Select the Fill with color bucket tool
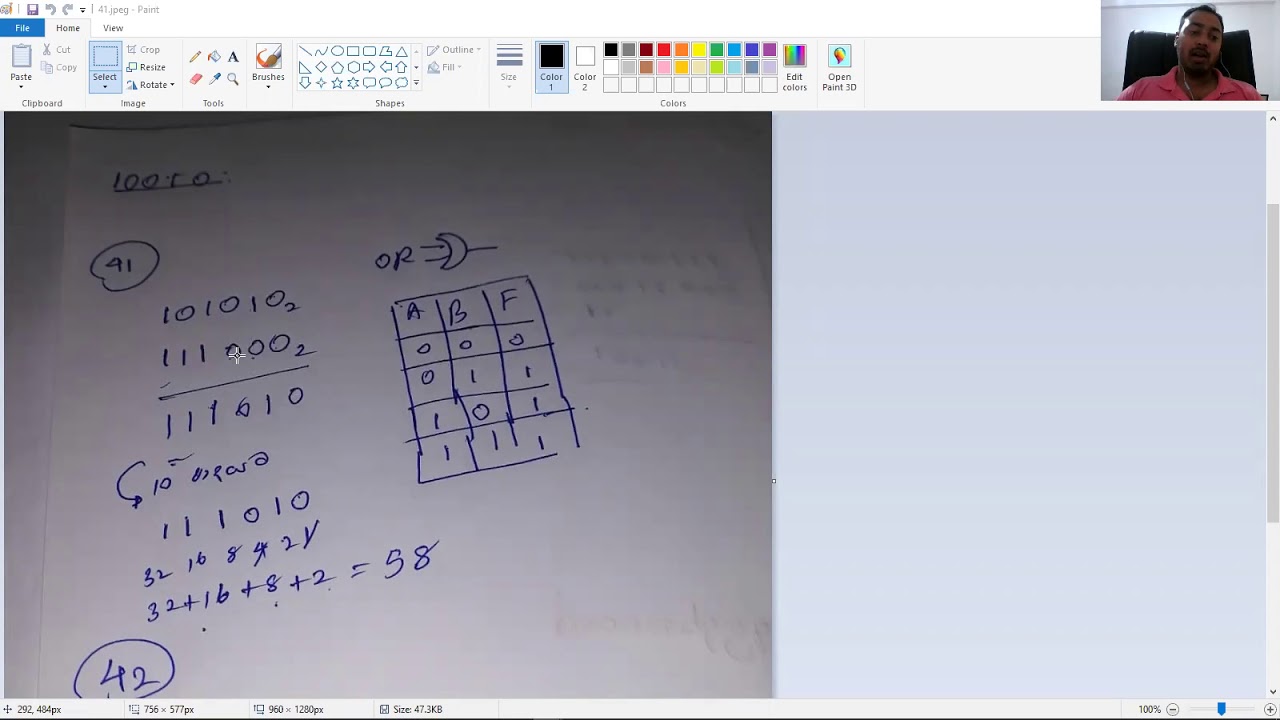This screenshot has height=720, width=1280. click(214, 57)
